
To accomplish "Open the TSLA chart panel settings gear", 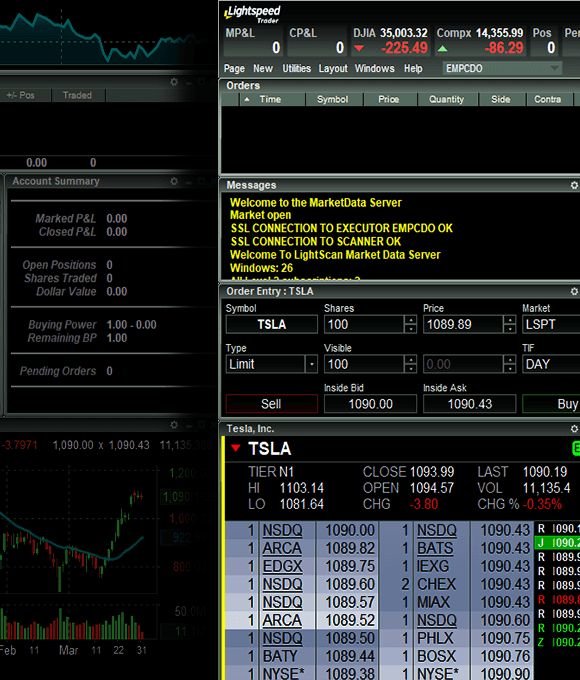I will pyautogui.click(x=174, y=425).
